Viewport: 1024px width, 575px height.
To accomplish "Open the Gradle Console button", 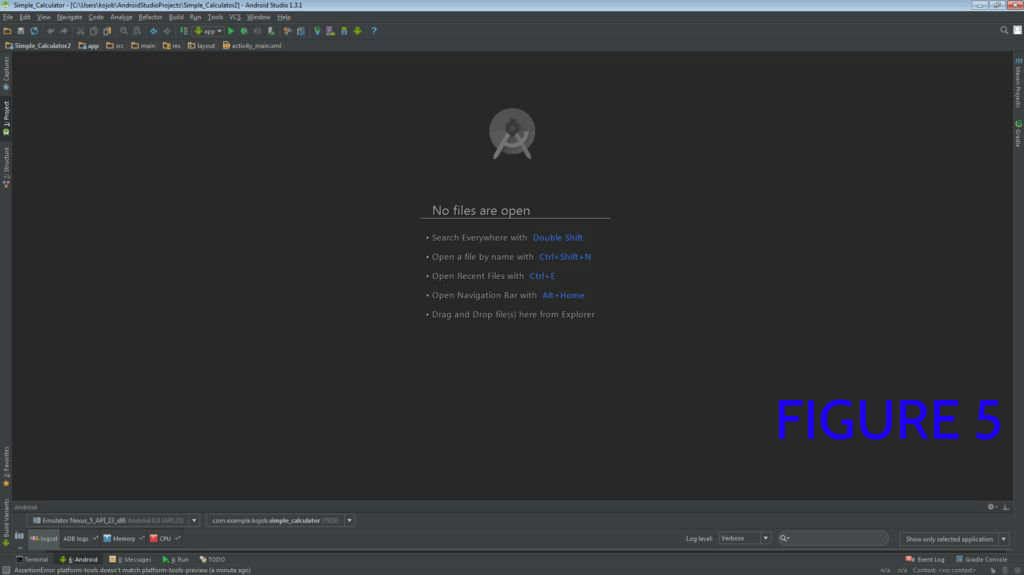I will pyautogui.click(x=982, y=559).
